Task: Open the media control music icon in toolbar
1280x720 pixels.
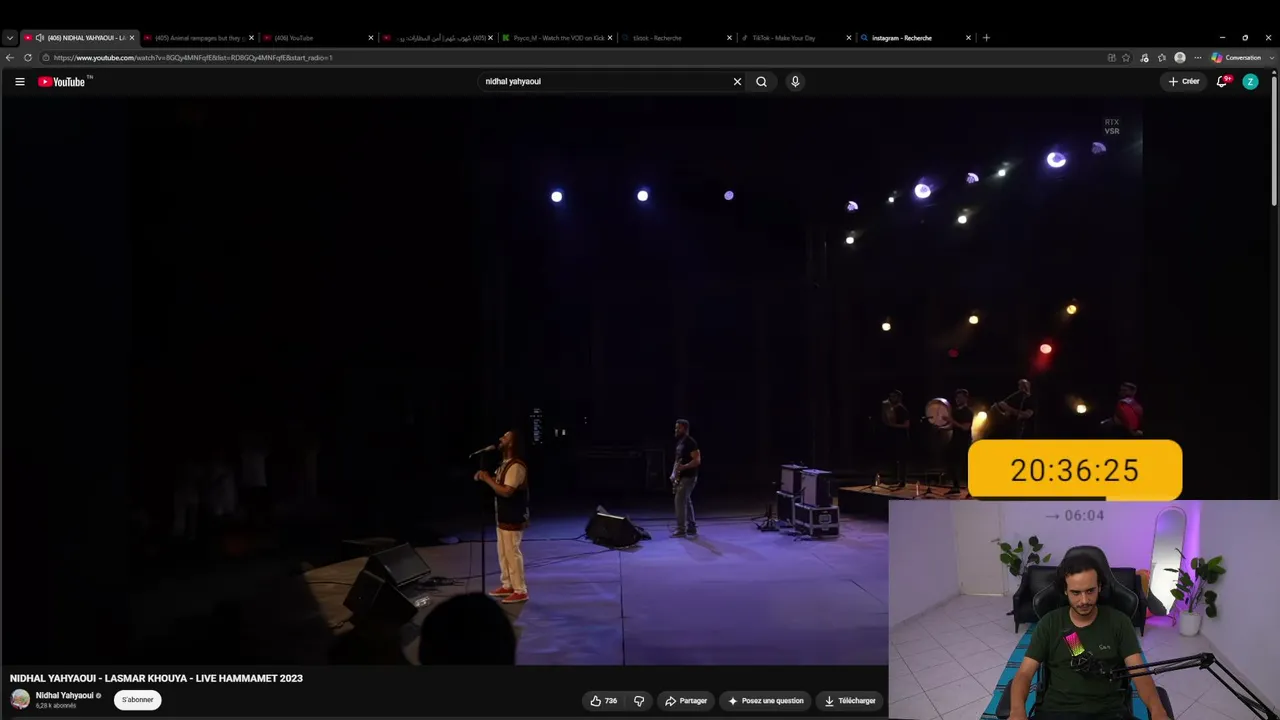Action: tap(1145, 58)
